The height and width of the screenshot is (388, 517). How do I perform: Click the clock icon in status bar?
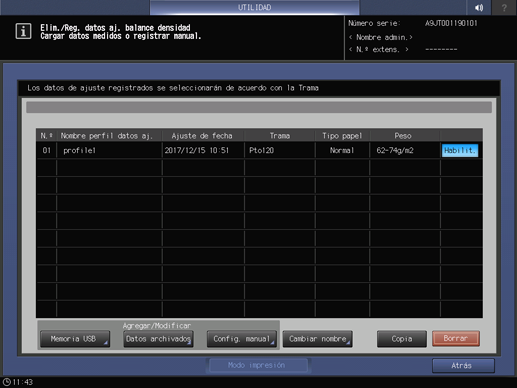coord(7,382)
